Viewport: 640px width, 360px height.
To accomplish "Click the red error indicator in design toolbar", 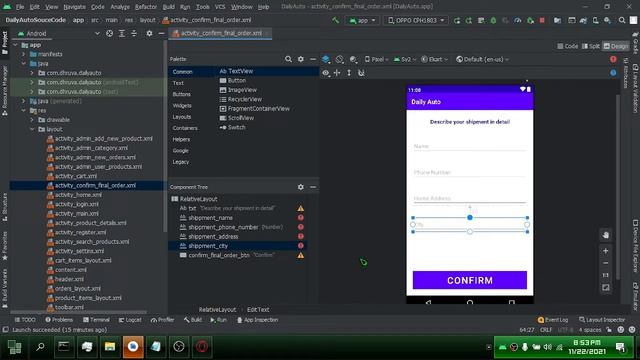I will click(613, 59).
